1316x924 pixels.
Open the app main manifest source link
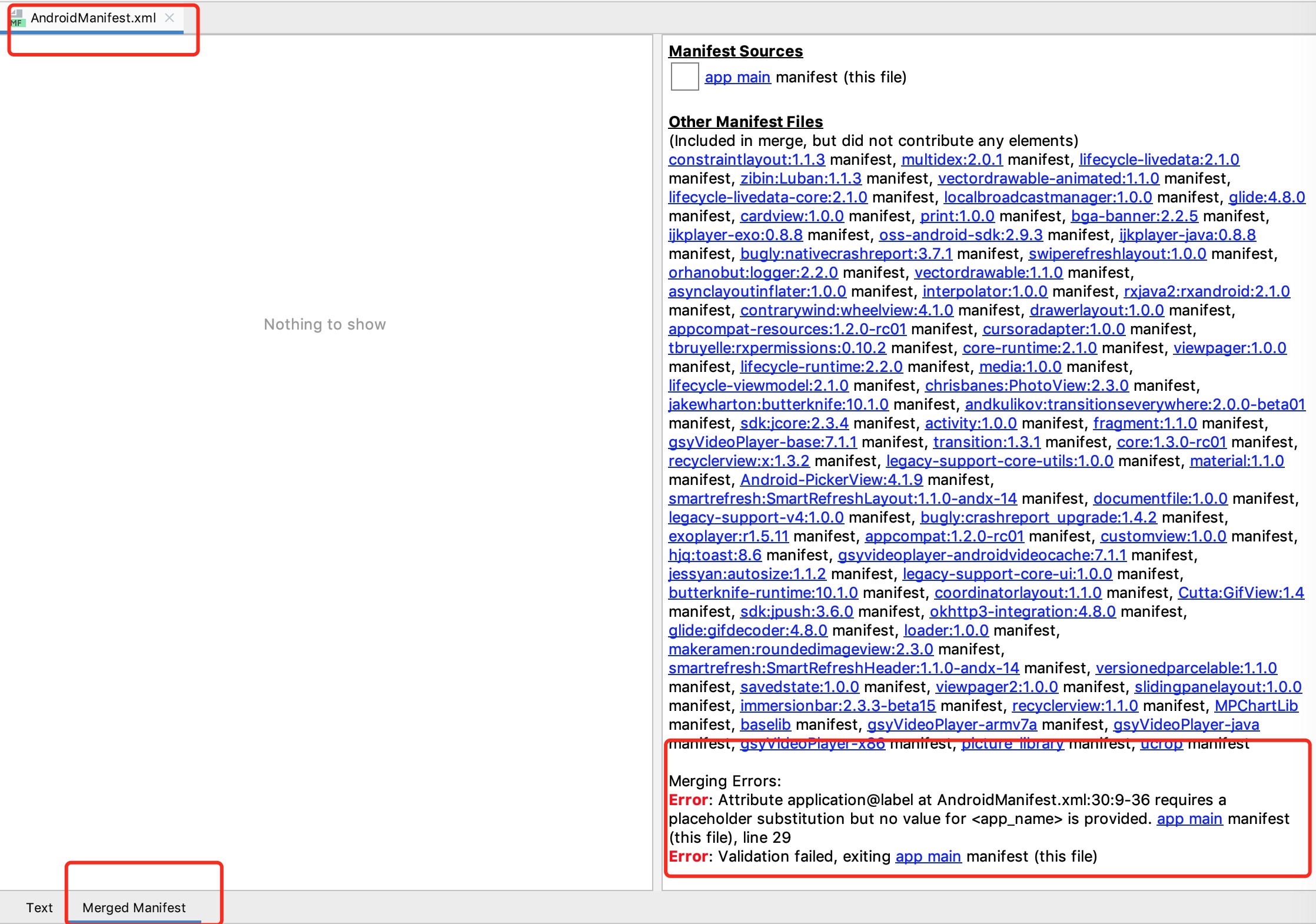[x=737, y=77]
